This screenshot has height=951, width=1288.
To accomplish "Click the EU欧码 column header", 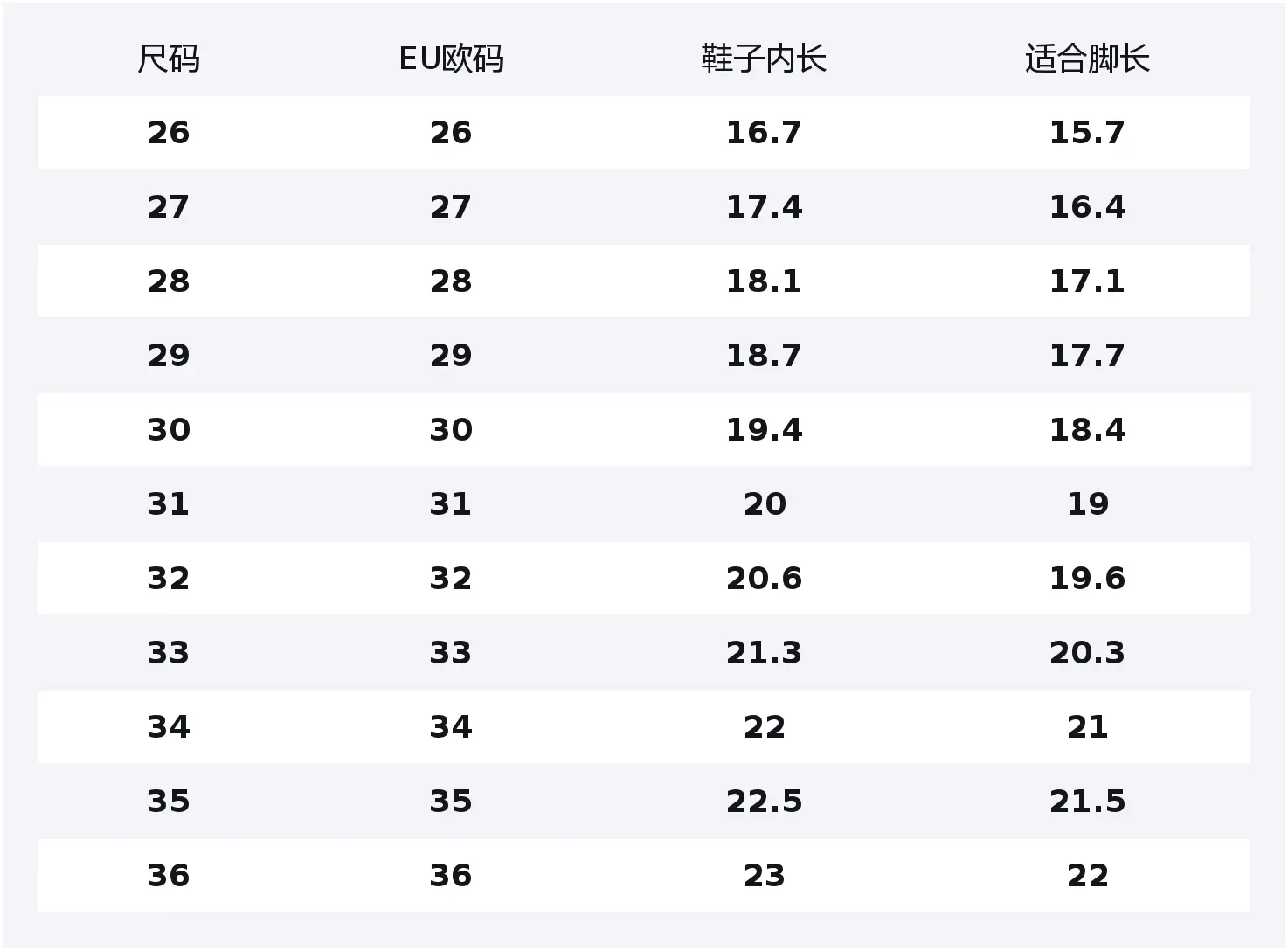I will point(451,59).
